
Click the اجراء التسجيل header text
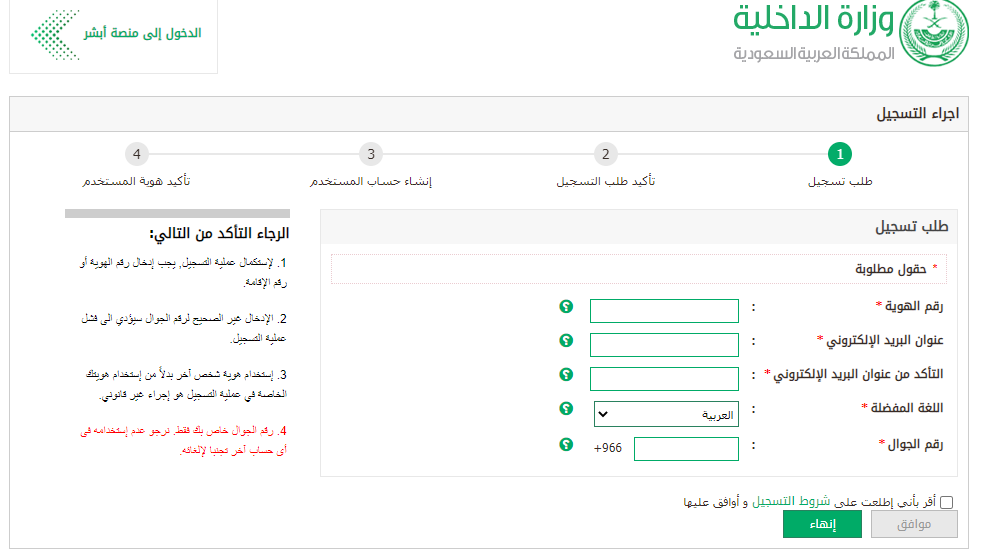coord(917,114)
